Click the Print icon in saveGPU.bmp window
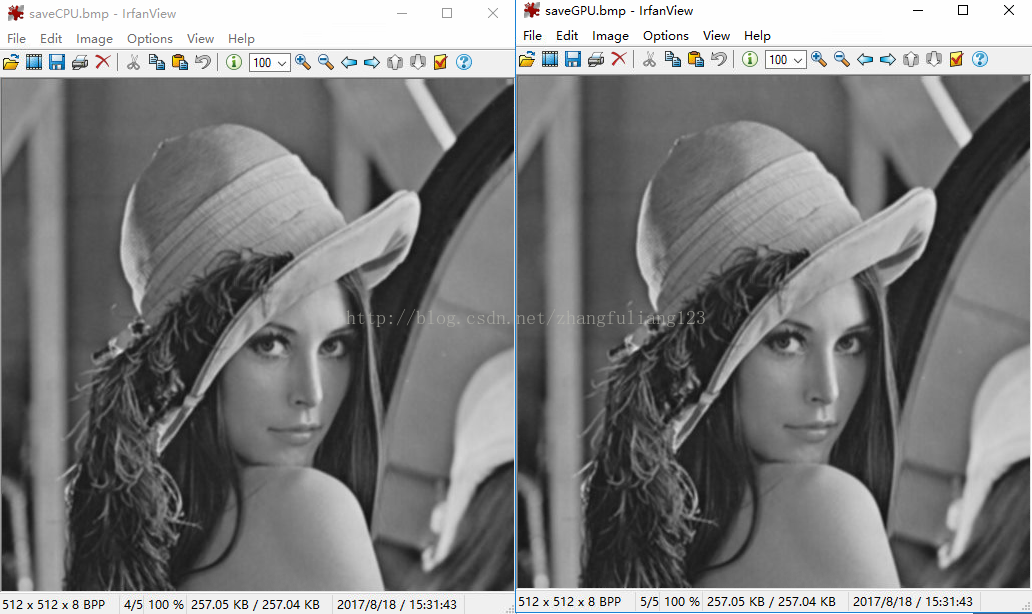This screenshot has height=614, width=1032. coord(595,59)
